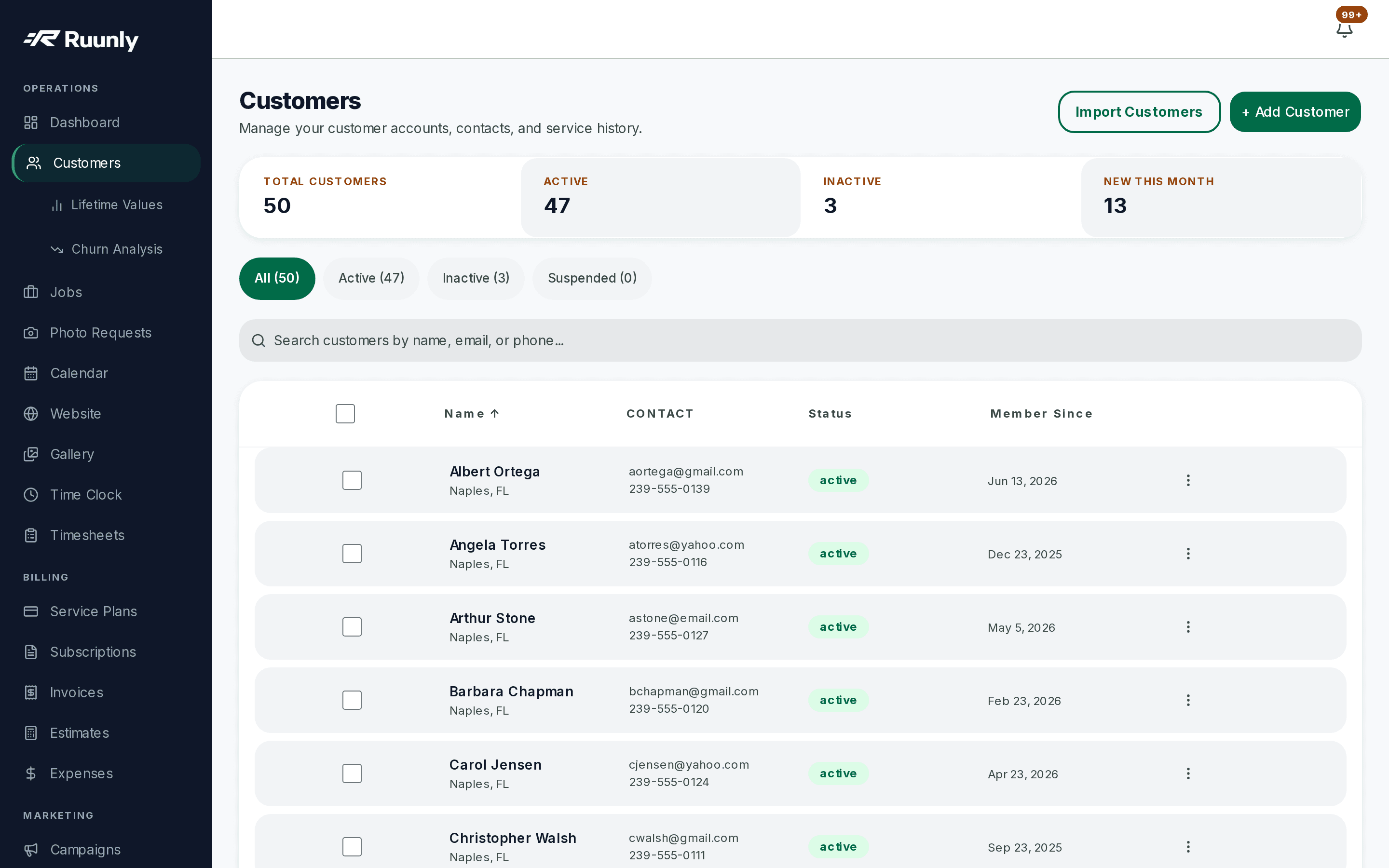The height and width of the screenshot is (868, 1389).
Task: Click the Time Clock icon
Action: point(31,495)
